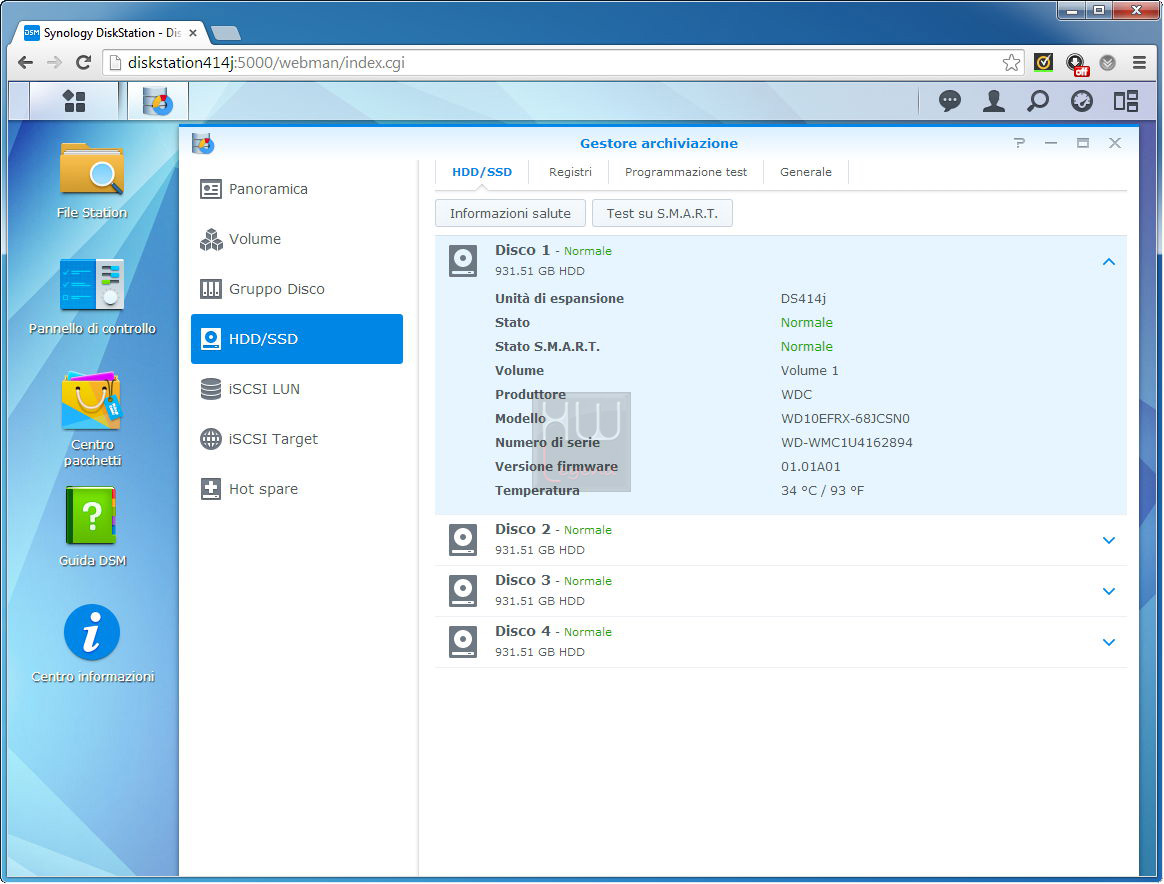Open Pannello di controllo desktop icon
The height and width of the screenshot is (884, 1164).
click(x=92, y=284)
